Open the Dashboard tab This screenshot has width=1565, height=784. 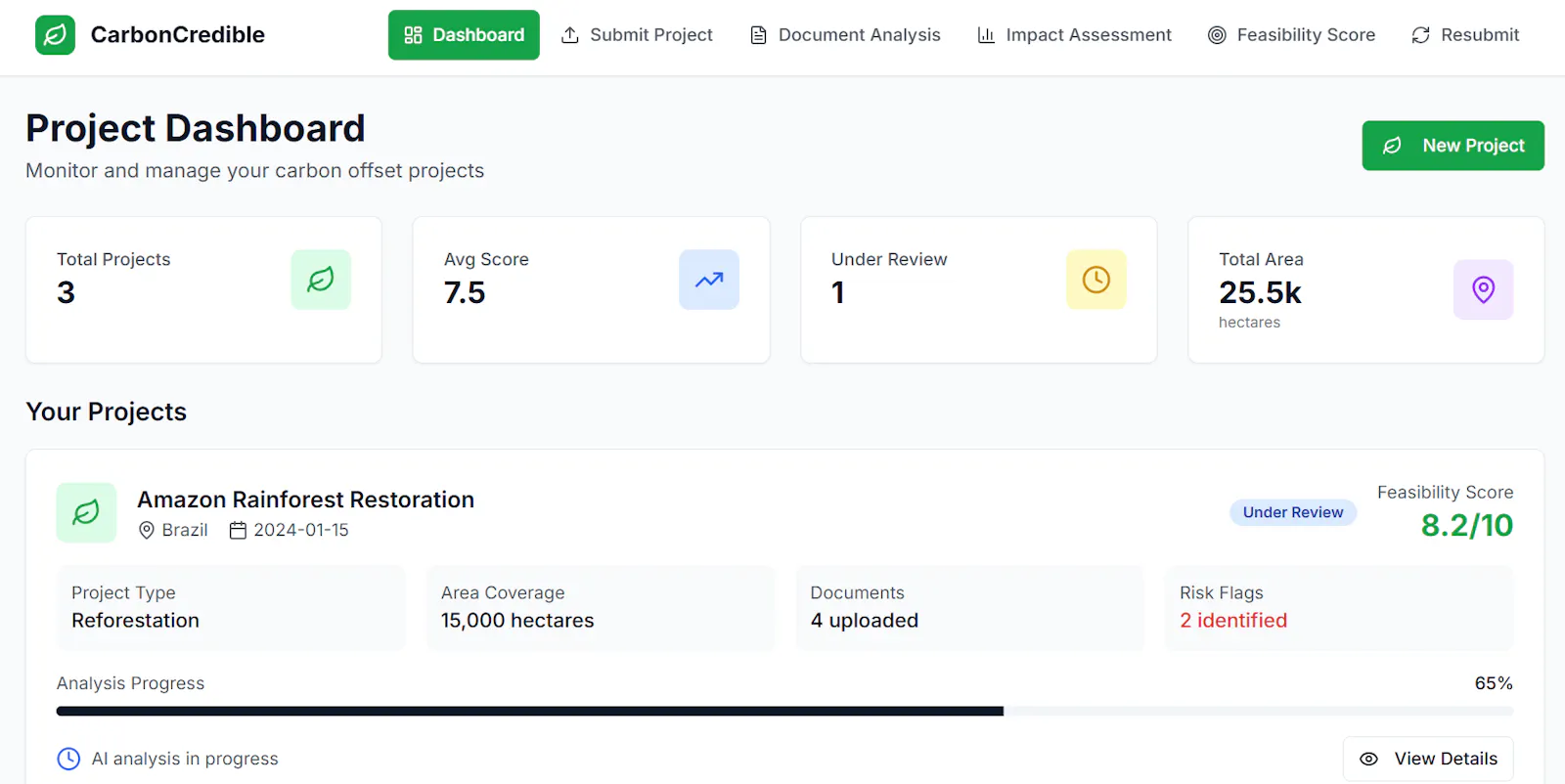(x=464, y=35)
